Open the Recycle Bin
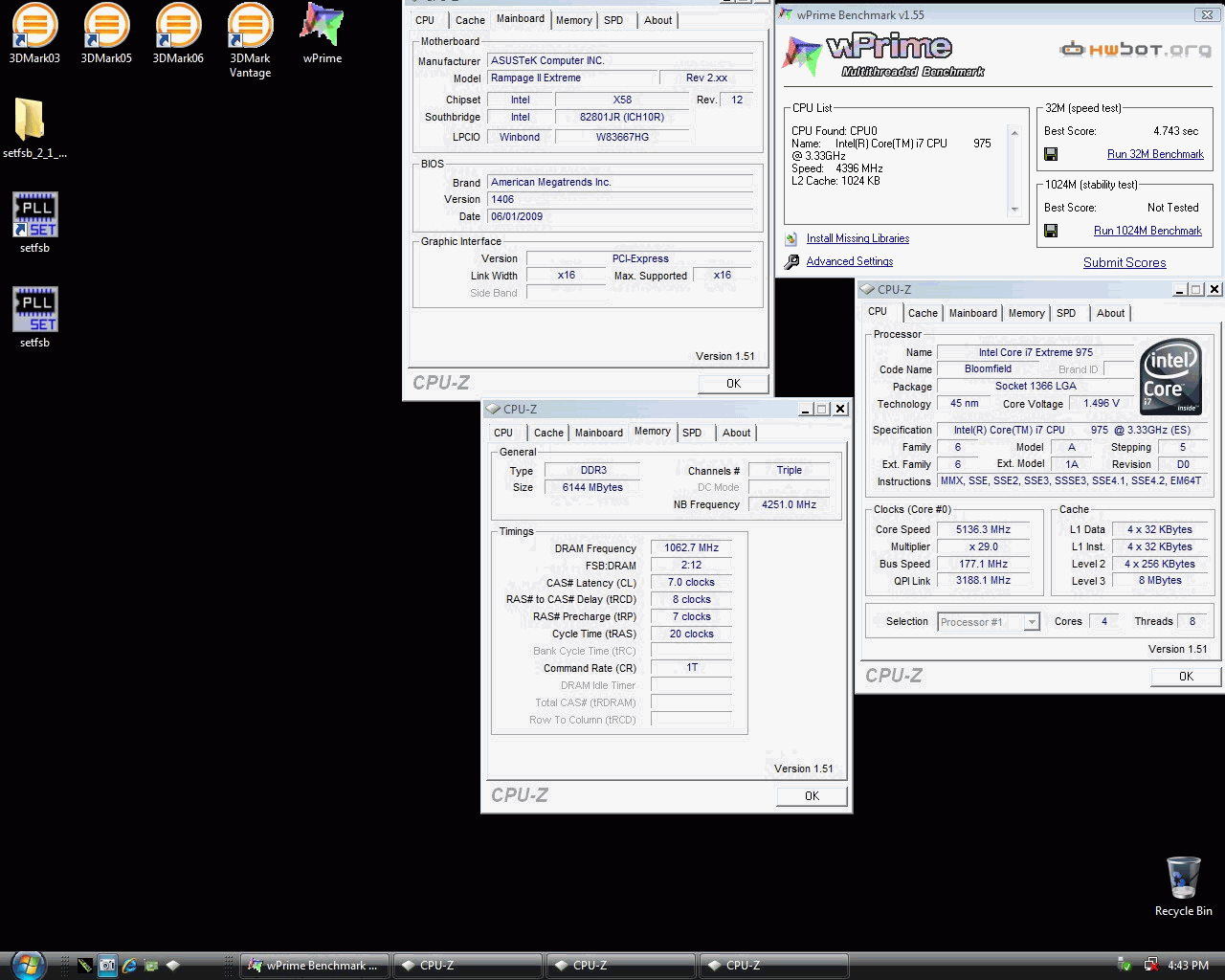 [x=1184, y=886]
